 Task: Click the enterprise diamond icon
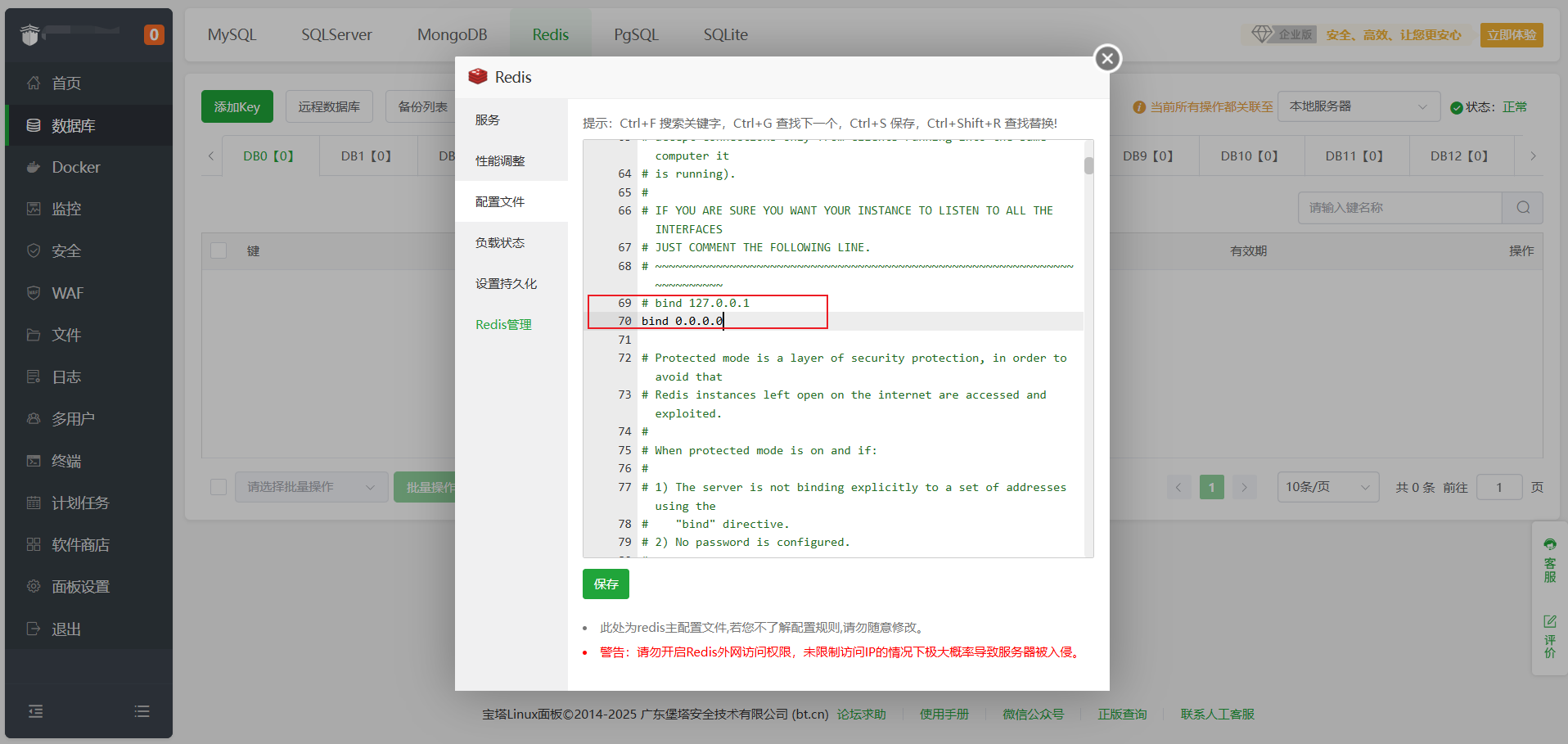(x=1262, y=34)
